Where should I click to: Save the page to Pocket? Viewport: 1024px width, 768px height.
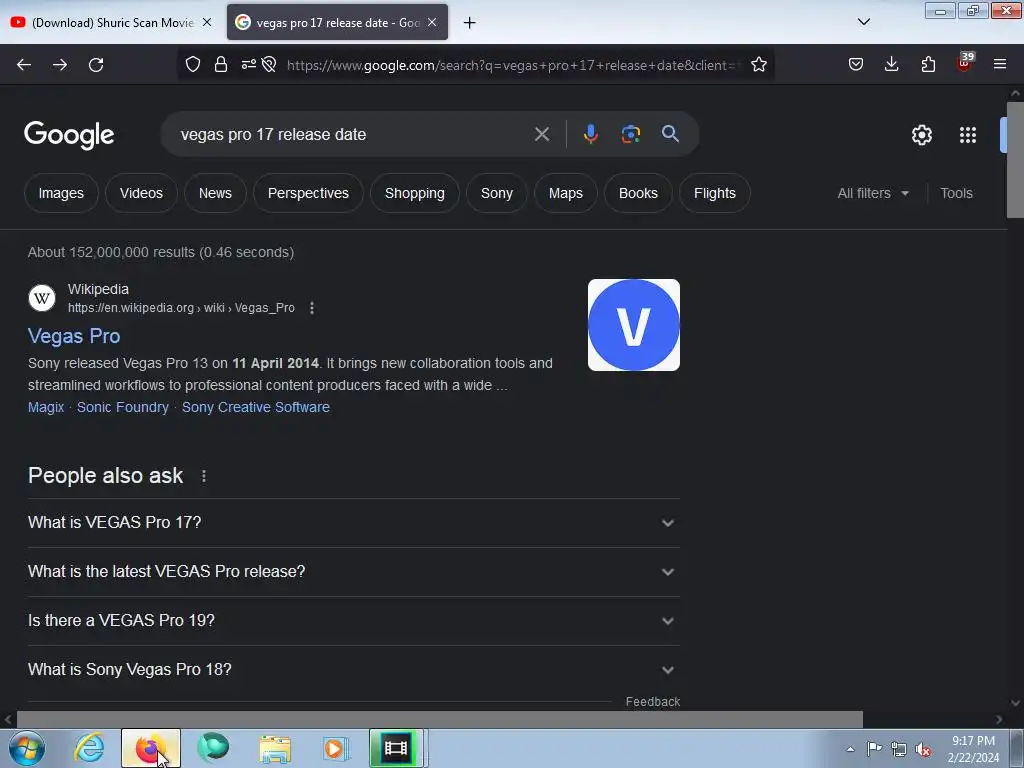point(856,64)
